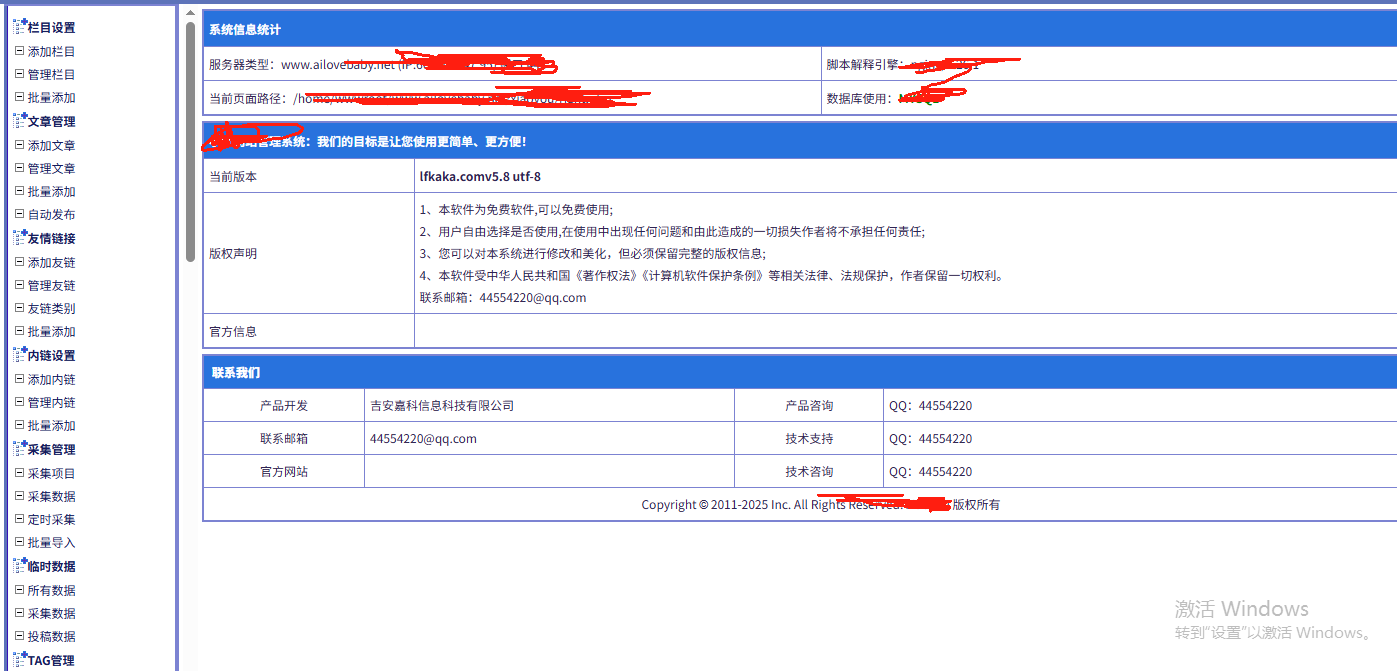Click the tree icon beside 栏目设置
The width and height of the screenshot is (1397, 671).
(x=19, y=27)
